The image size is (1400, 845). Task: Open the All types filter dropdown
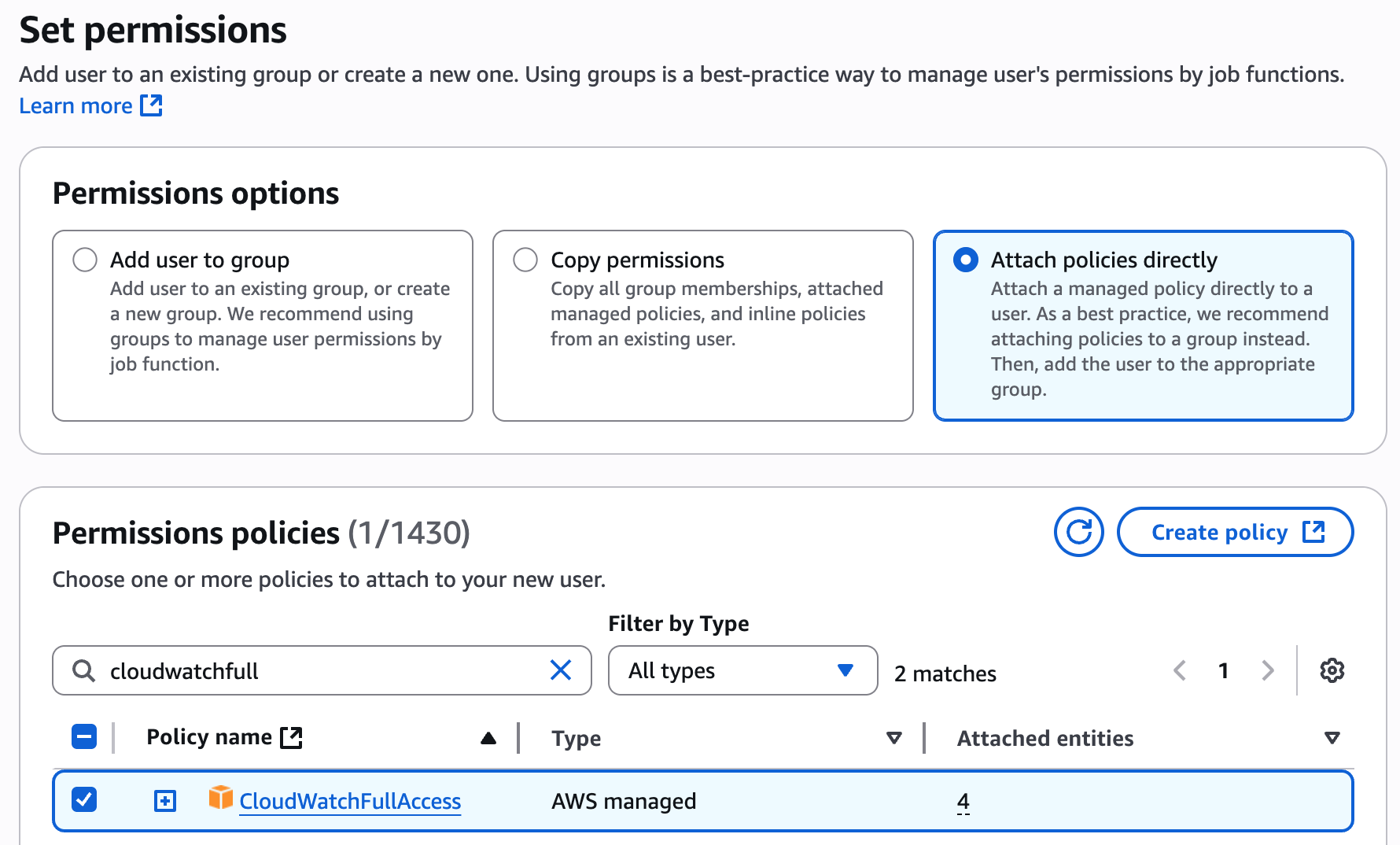pyautogui.click(x=742, y=670)
